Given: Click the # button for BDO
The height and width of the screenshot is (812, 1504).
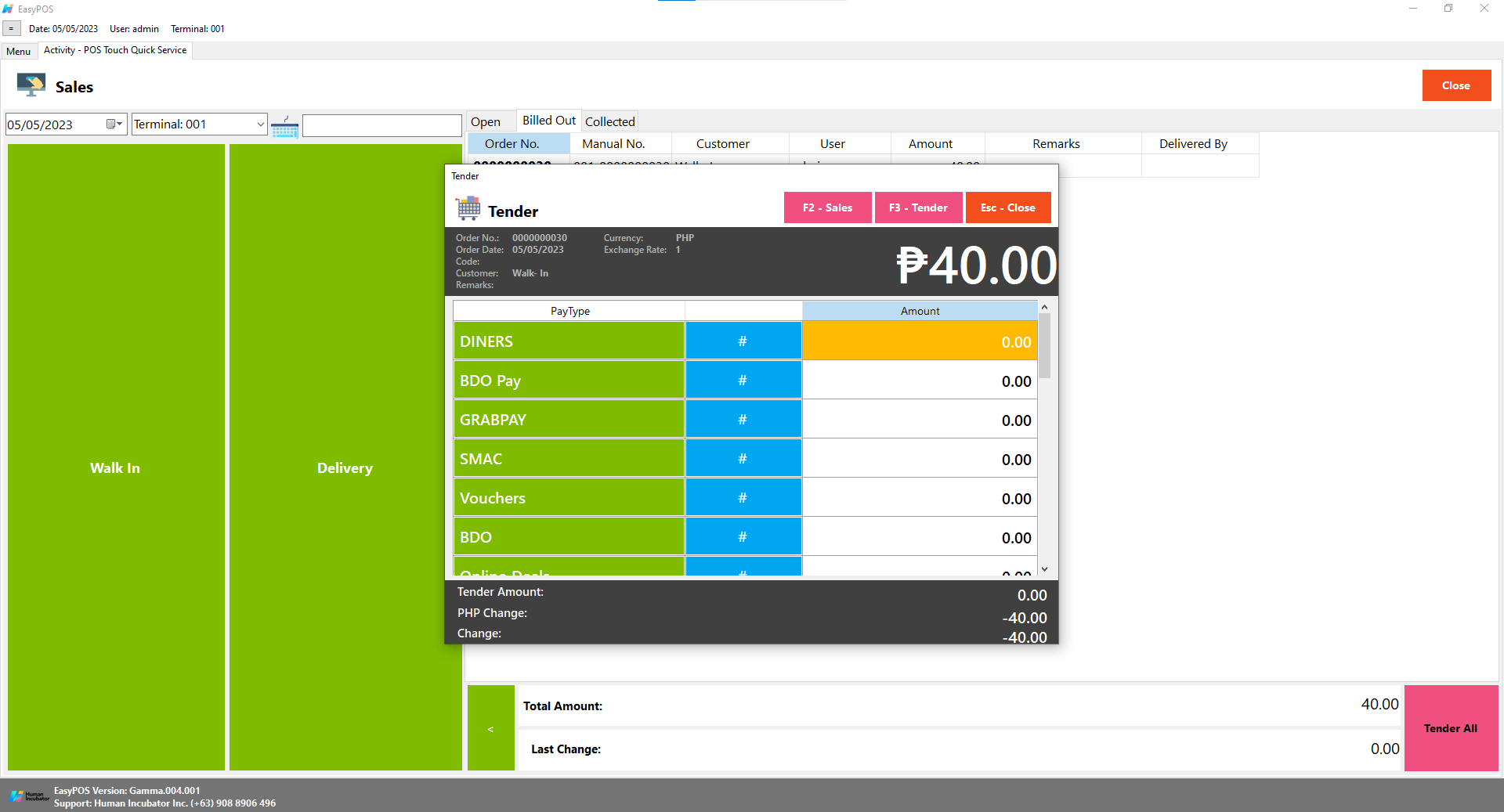Looking at the screenshot, I should pyautogui.click(x=743, y=537).
